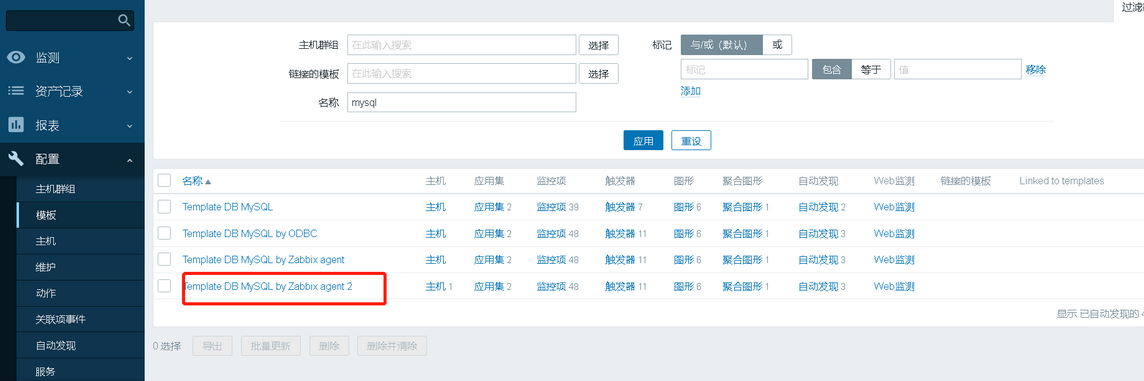Open 触发器 7 link for Template DB MySQL
The height and width of the screenshot is (381, 1144).
[620, 207]
